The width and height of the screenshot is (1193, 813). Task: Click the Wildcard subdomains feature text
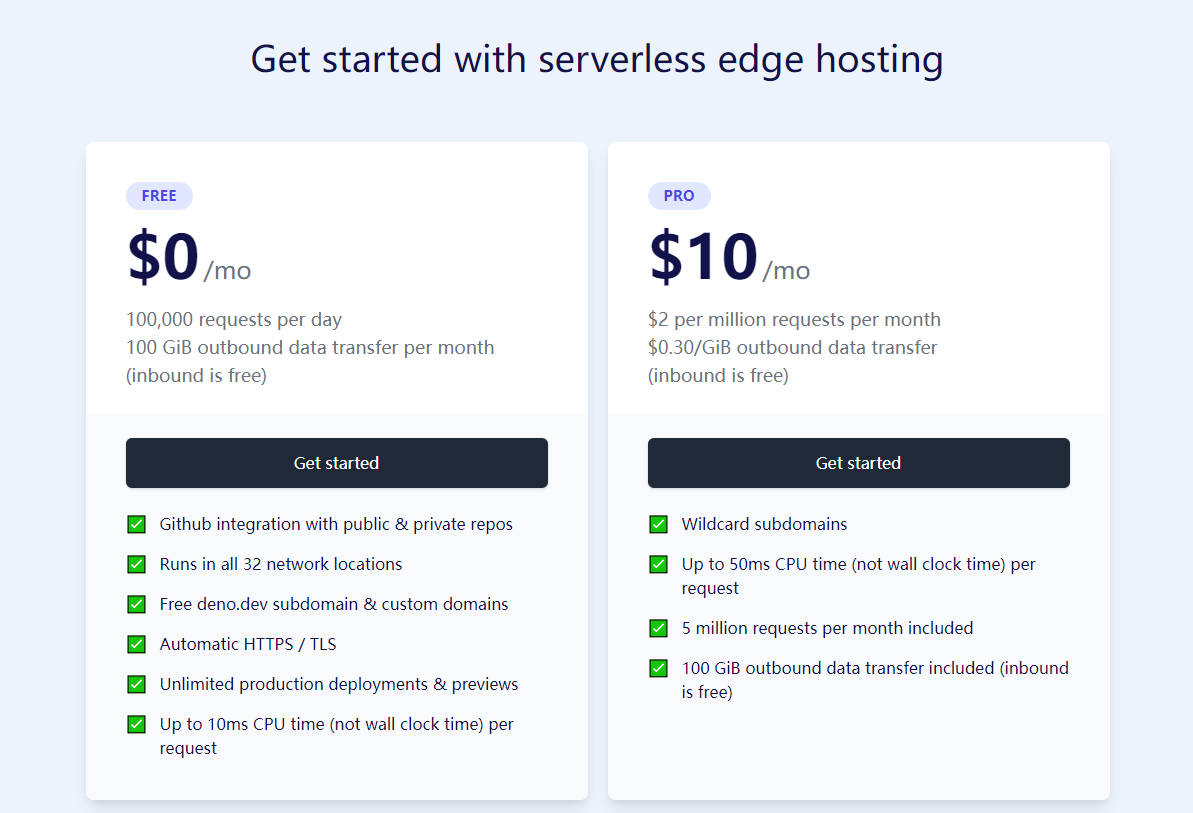click(764, 524)
